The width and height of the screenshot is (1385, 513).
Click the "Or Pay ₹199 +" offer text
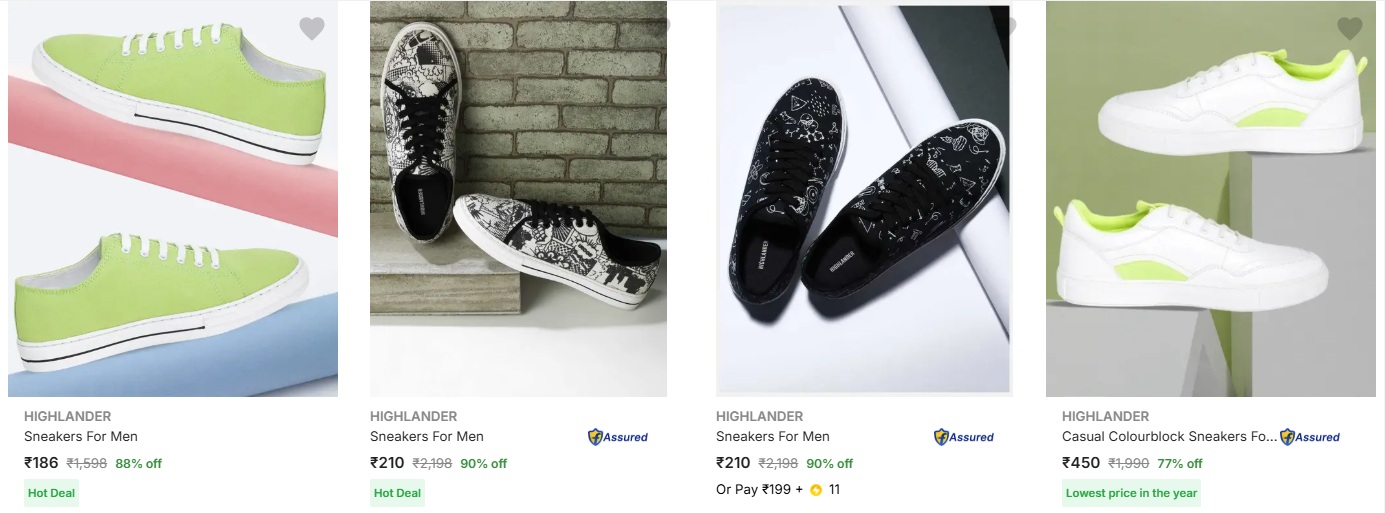(760, 490)
